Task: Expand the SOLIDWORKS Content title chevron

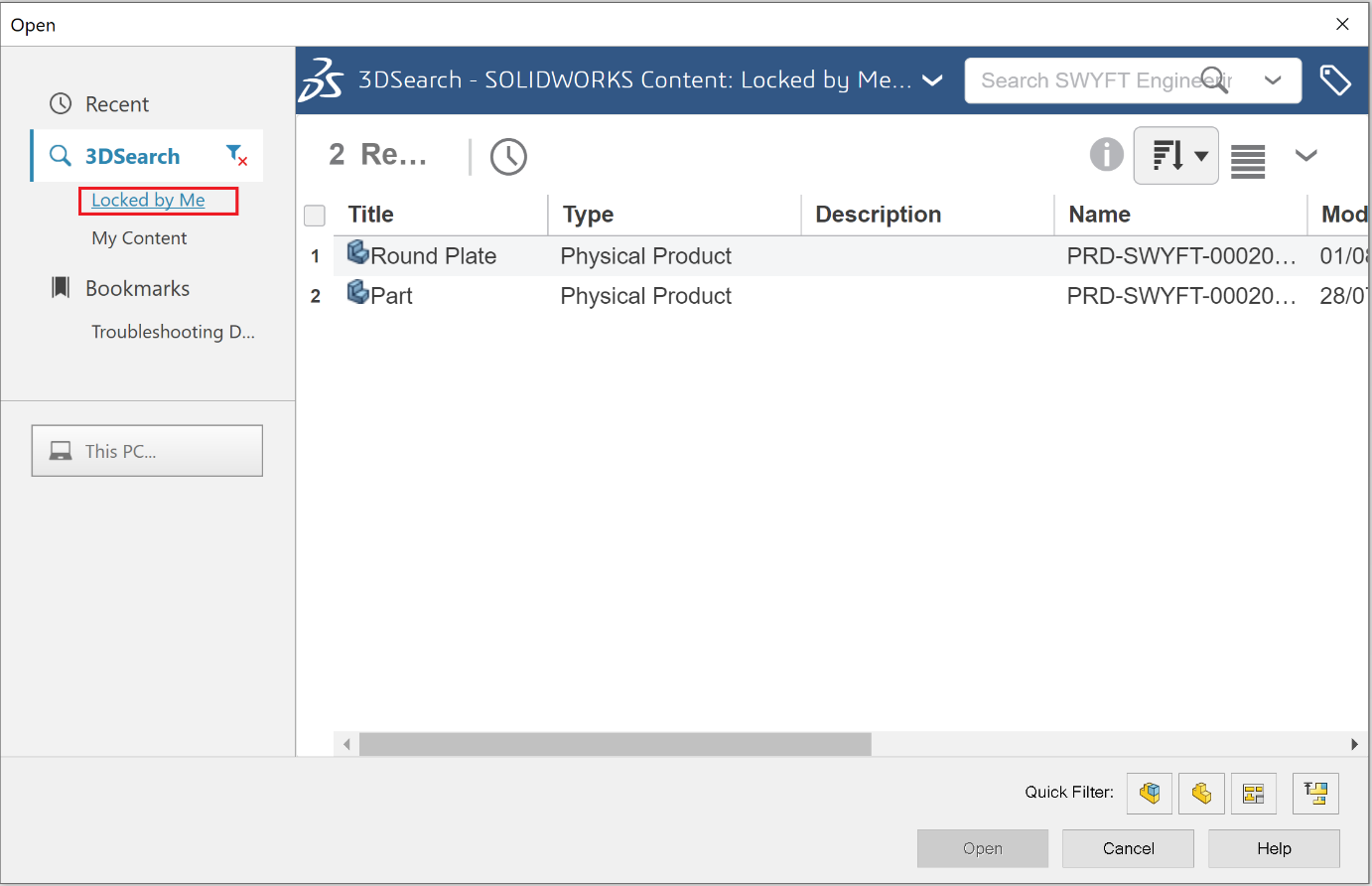Action: point(932,80)
